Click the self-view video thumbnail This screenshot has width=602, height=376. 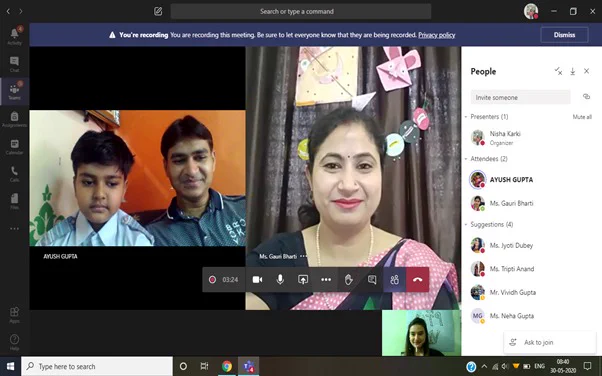tap(421, 333)
